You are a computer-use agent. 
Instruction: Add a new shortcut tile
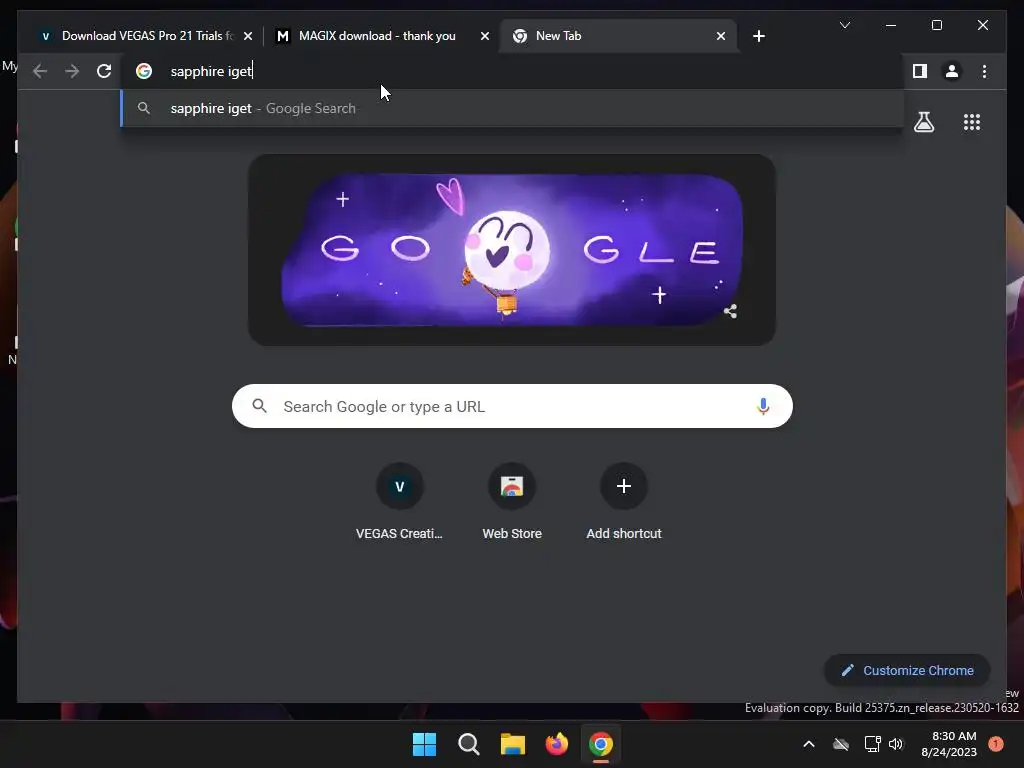(x=624, y=502)
